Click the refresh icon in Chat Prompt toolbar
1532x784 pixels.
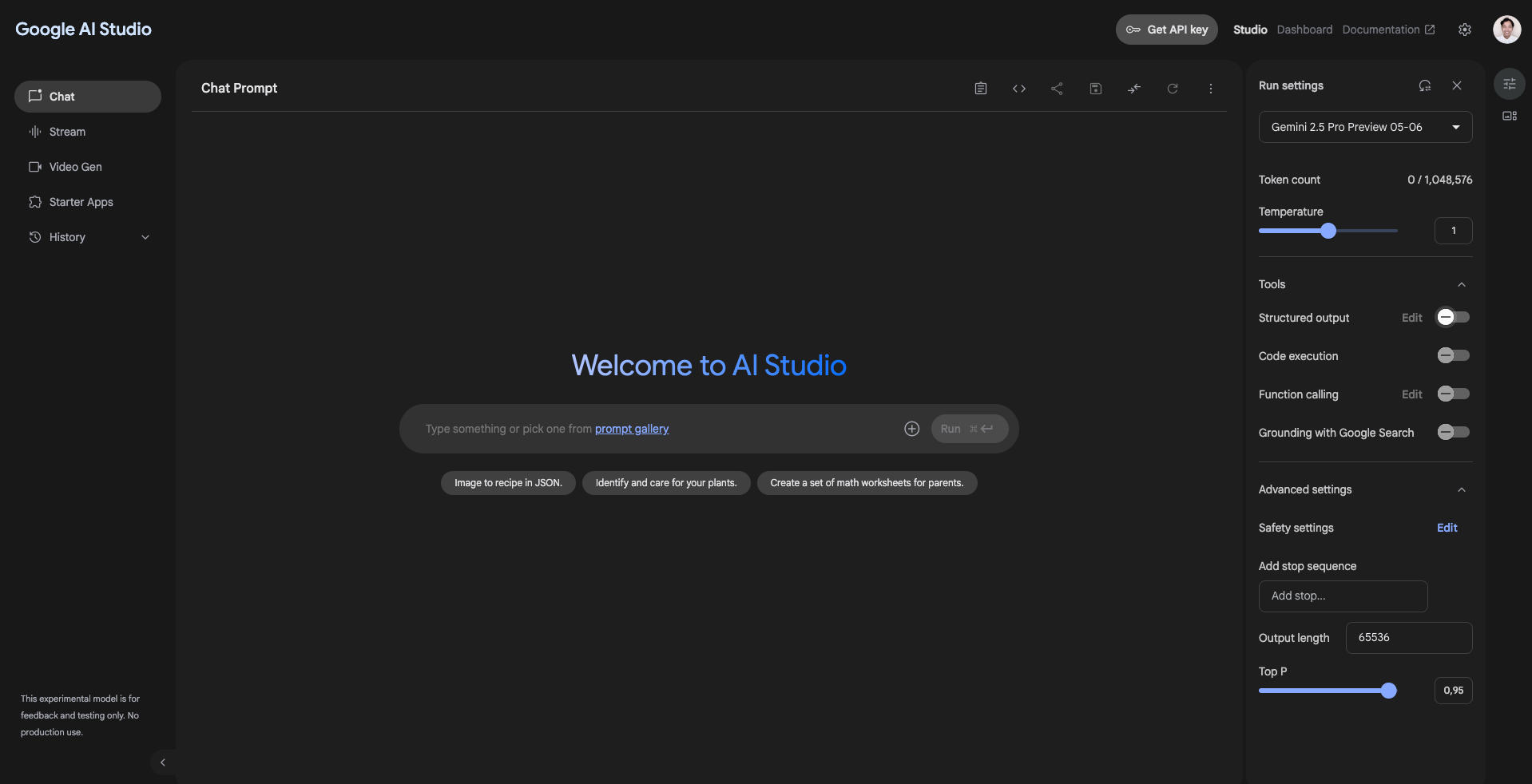(x=1173, y=89)
